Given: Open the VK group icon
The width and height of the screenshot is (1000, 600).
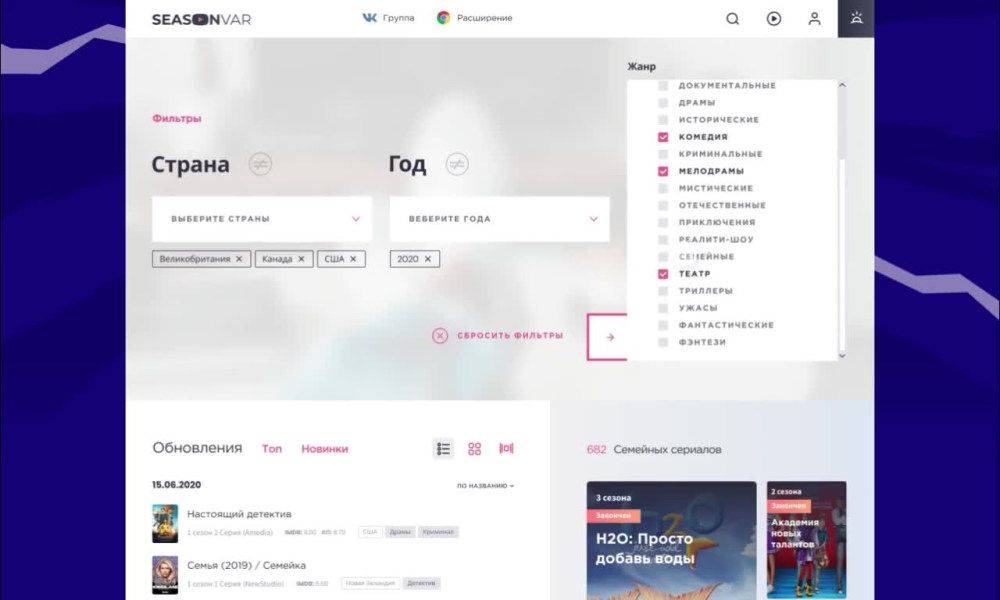Looking at the screenshot, I should pos(369,18).
